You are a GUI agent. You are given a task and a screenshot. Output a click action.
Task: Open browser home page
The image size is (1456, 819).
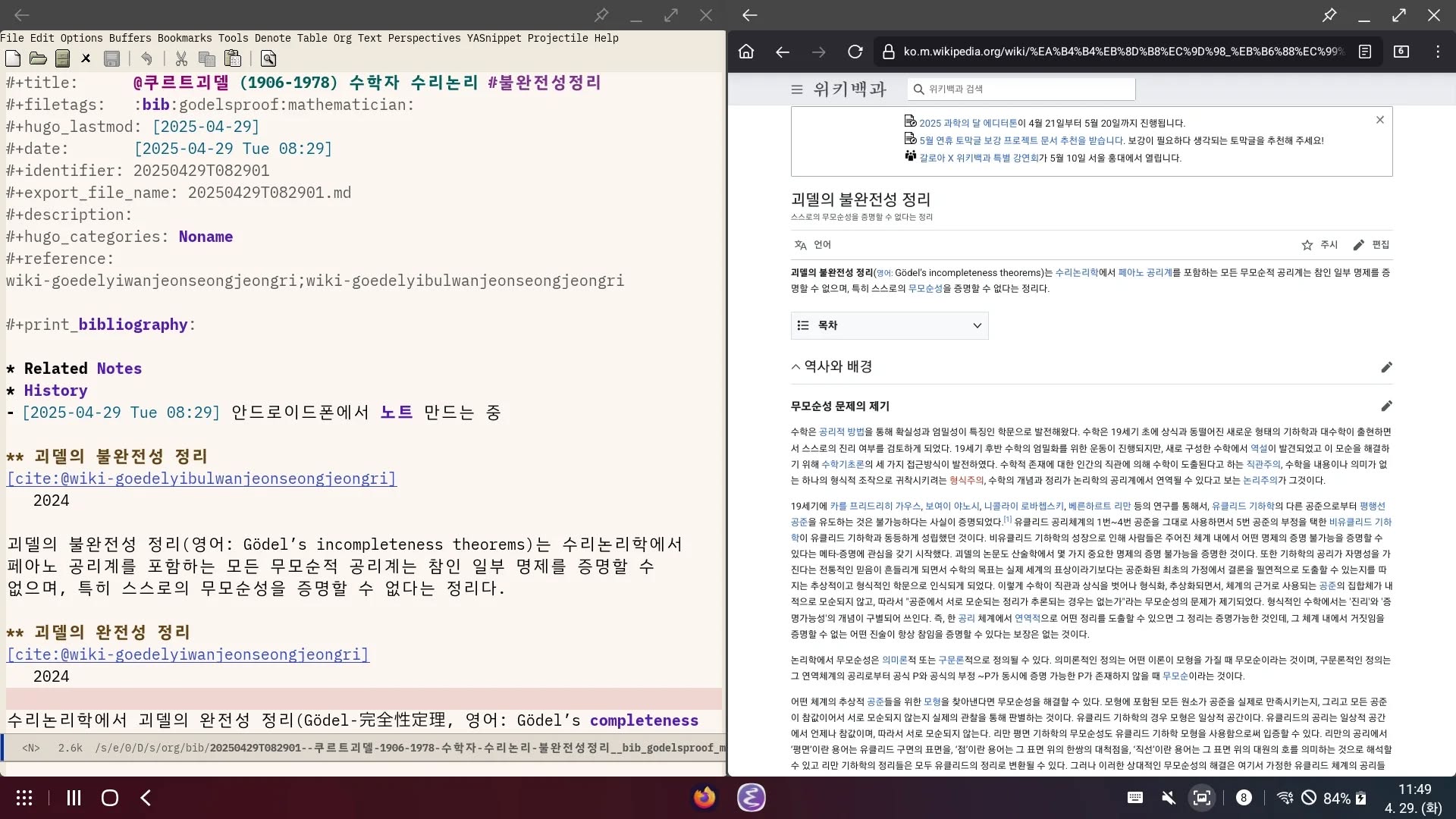click(746, 52)
